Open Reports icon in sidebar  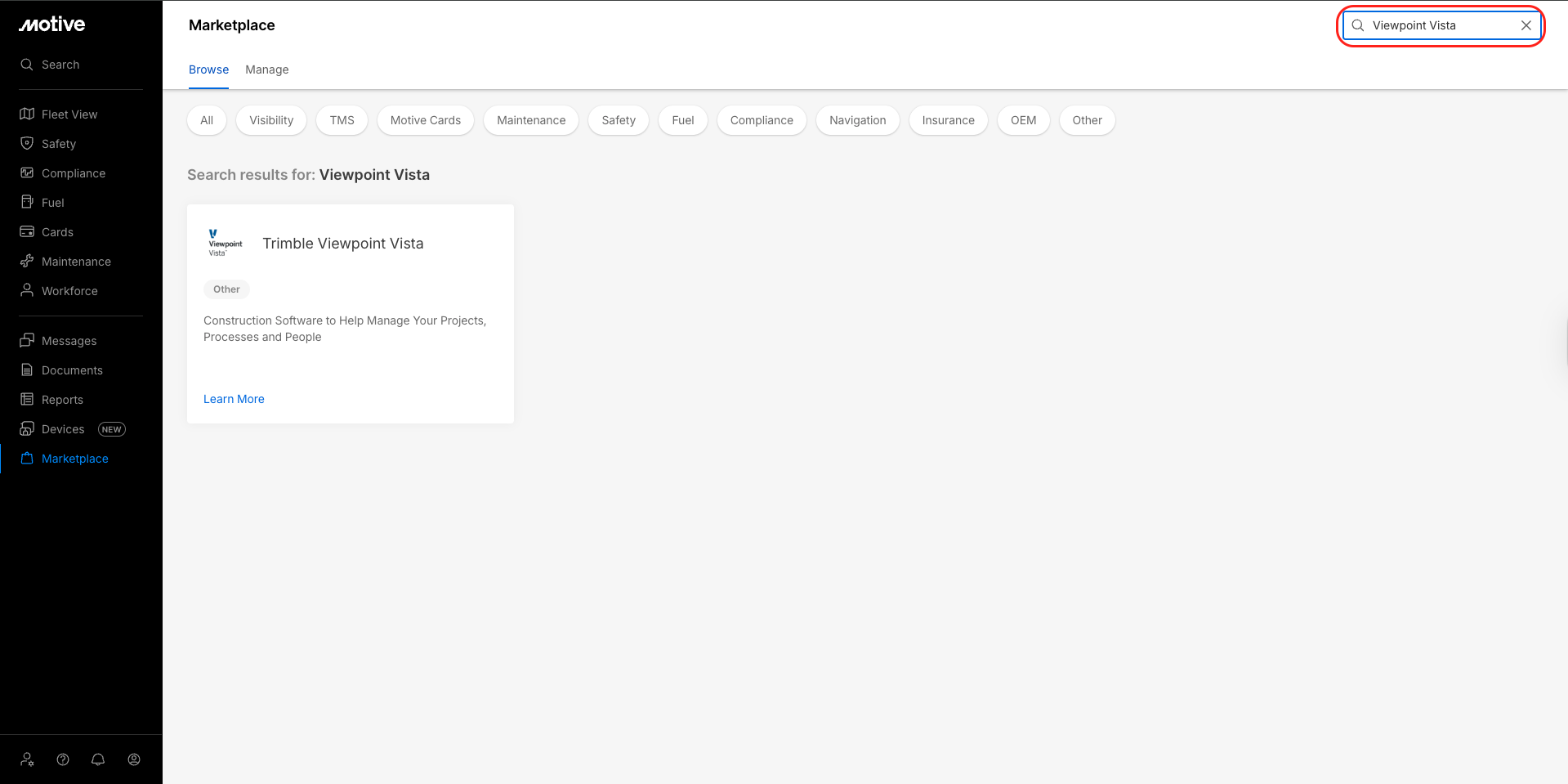pyautogui.click(x=27, y=400)
